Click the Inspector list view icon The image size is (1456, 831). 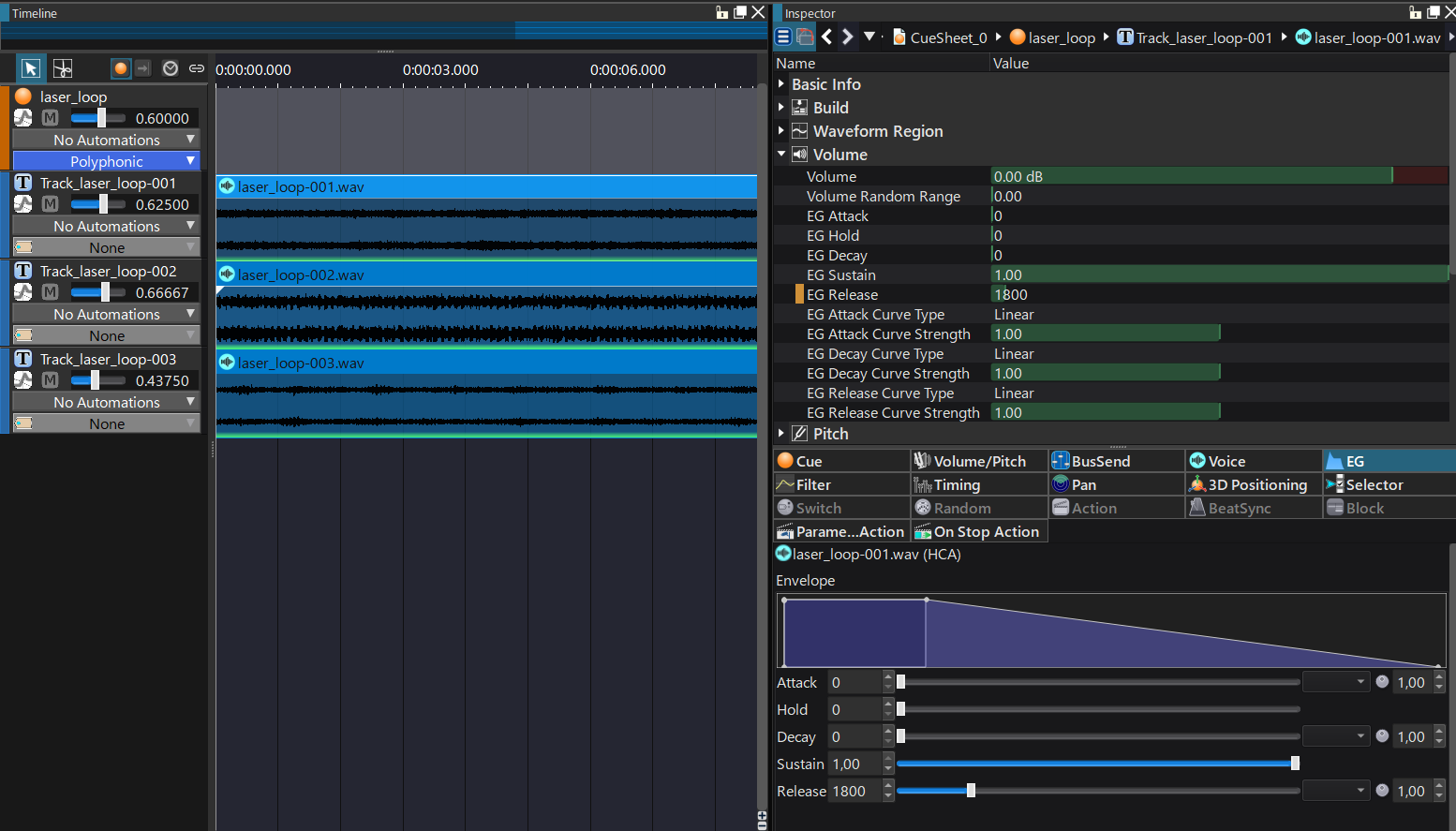point(784,37)
